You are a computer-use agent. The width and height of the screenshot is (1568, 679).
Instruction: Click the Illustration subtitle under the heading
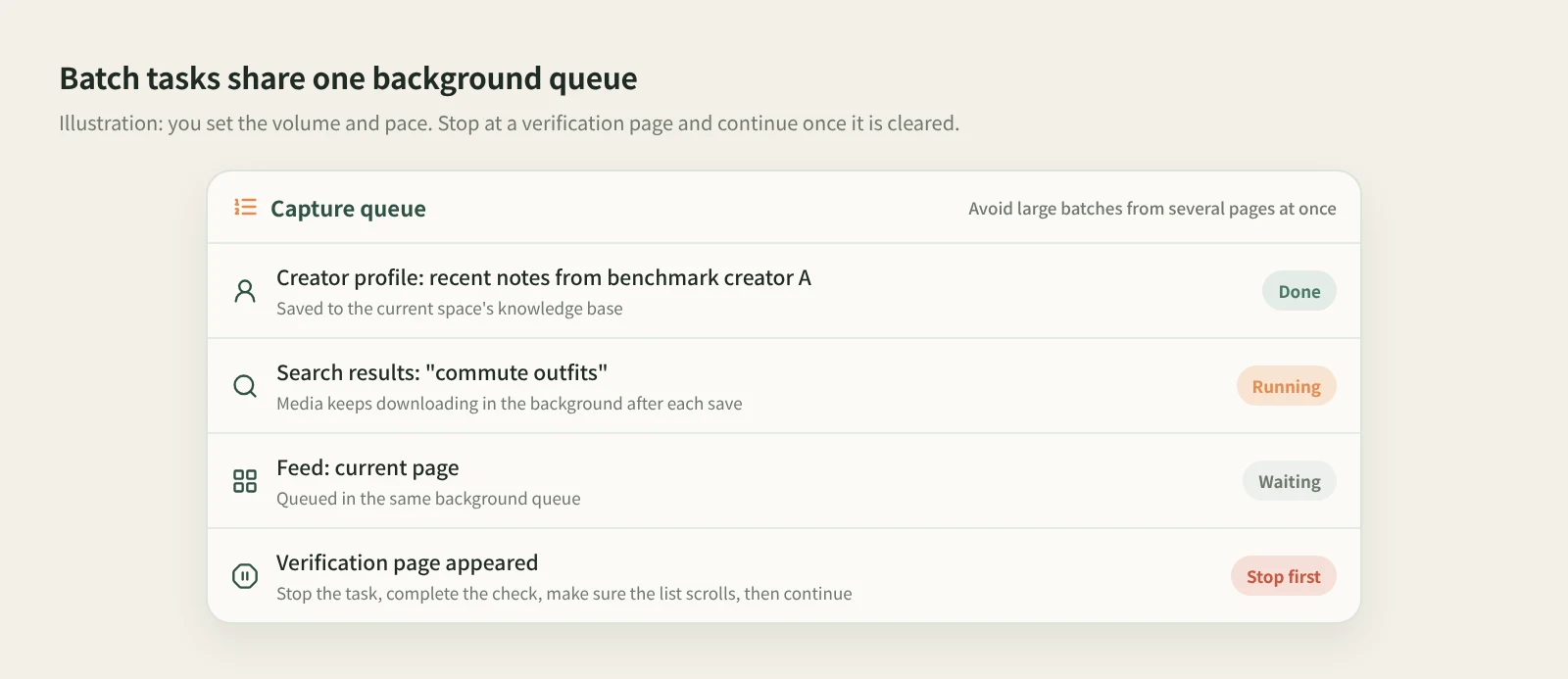coord(509,123)
